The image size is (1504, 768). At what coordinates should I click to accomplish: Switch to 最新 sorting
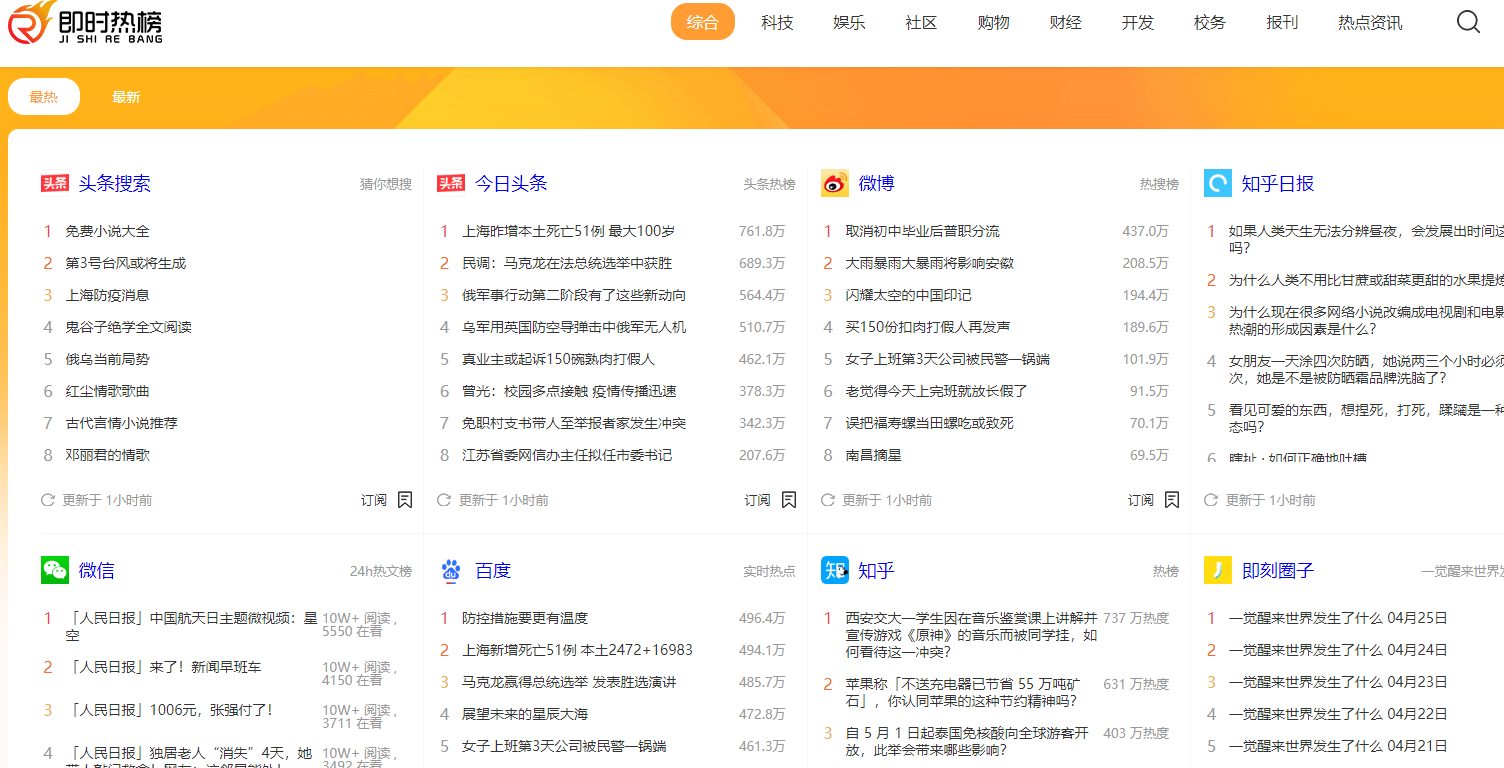coord(126,97)
